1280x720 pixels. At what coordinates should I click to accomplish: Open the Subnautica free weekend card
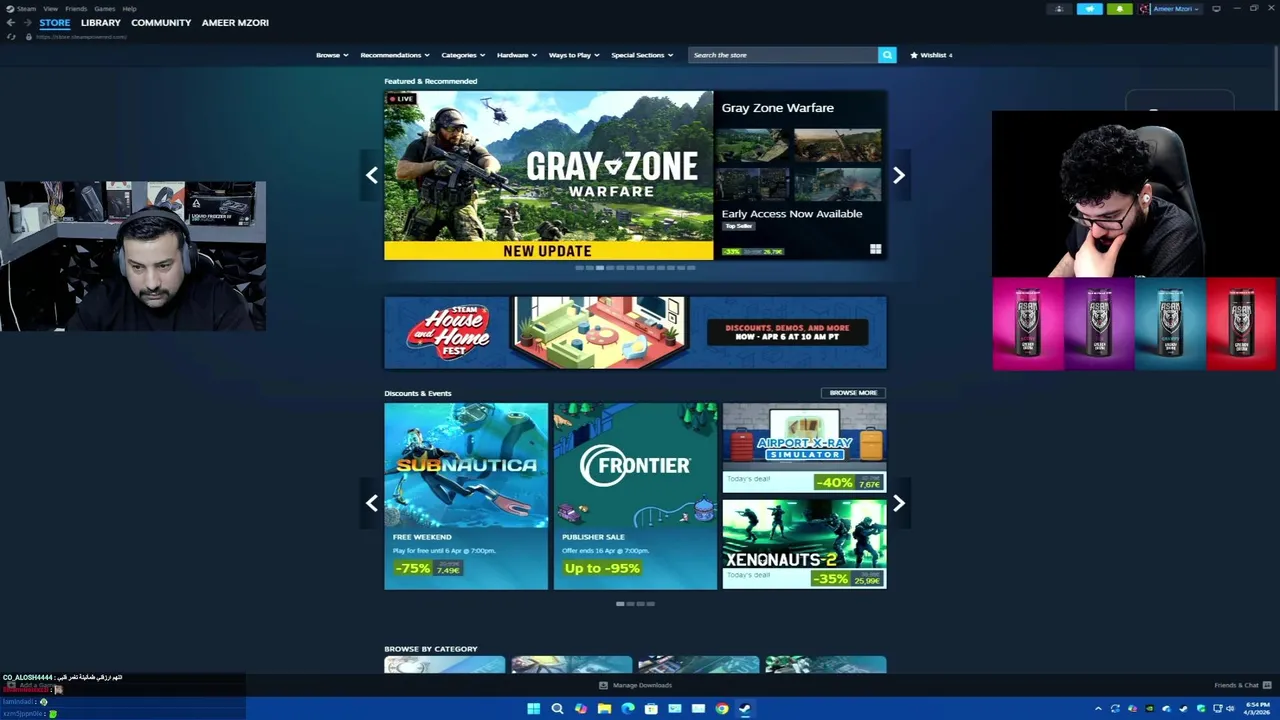pos(466,496)
